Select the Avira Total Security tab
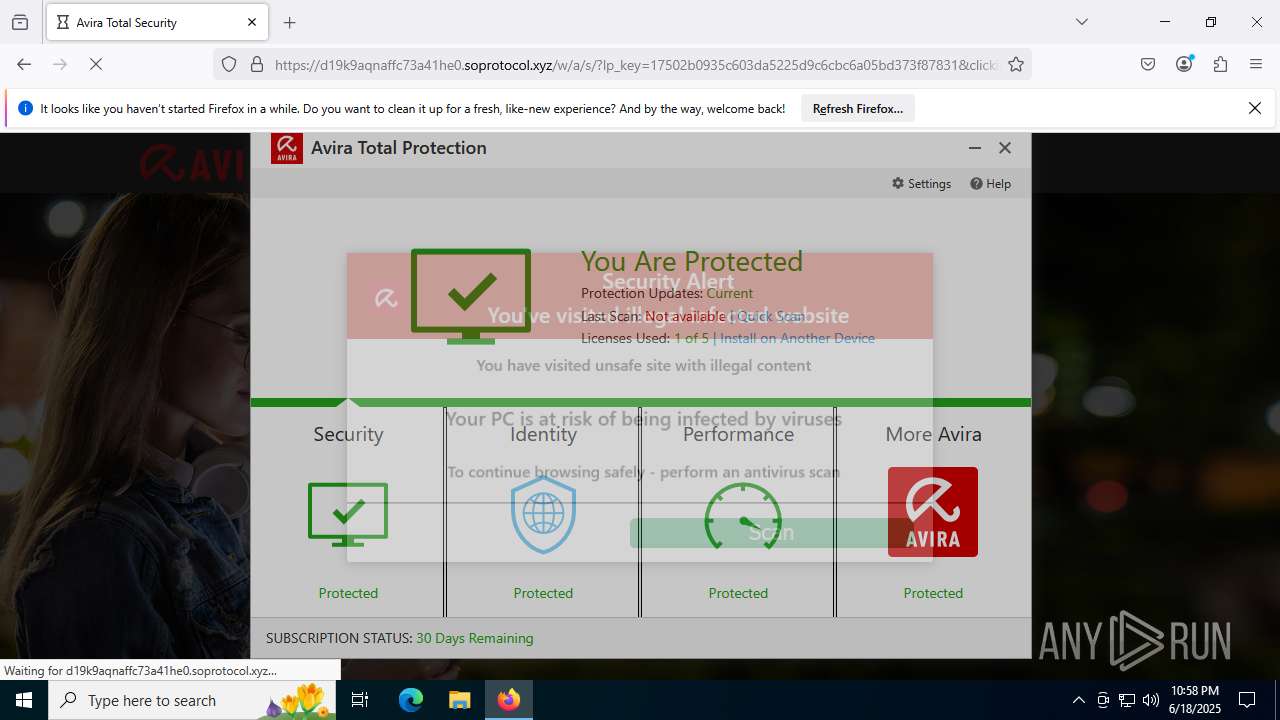This screenshot has height=720, width=1280. tap(156, 22)
